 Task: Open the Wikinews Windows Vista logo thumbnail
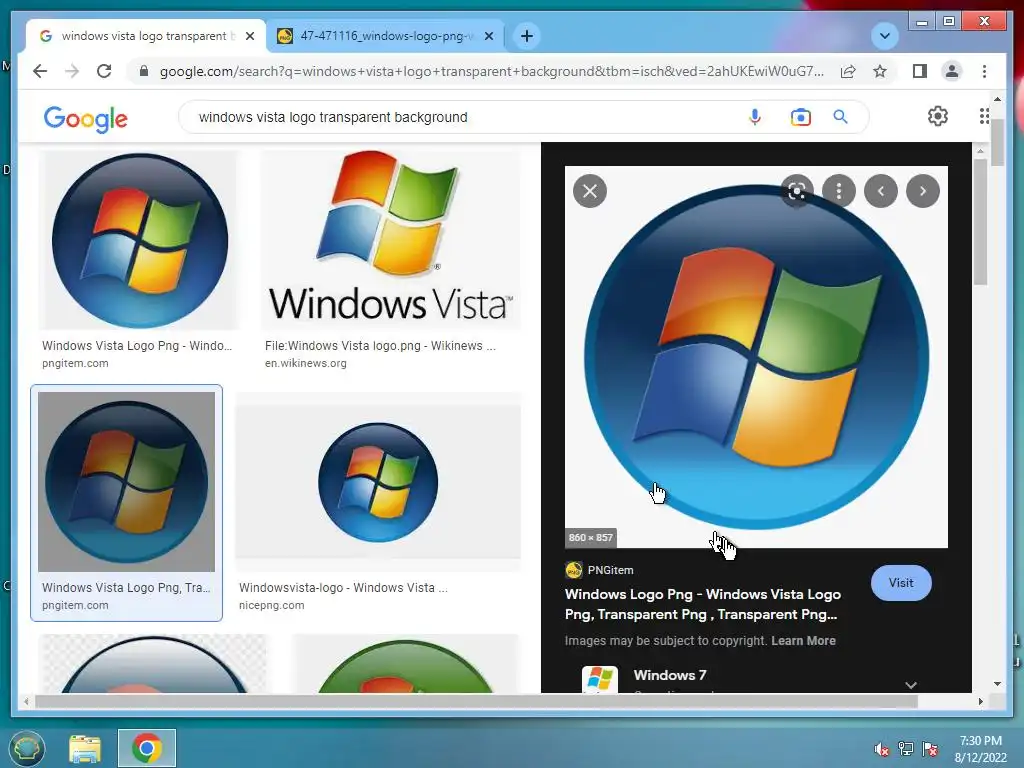(x=391, y=240)
